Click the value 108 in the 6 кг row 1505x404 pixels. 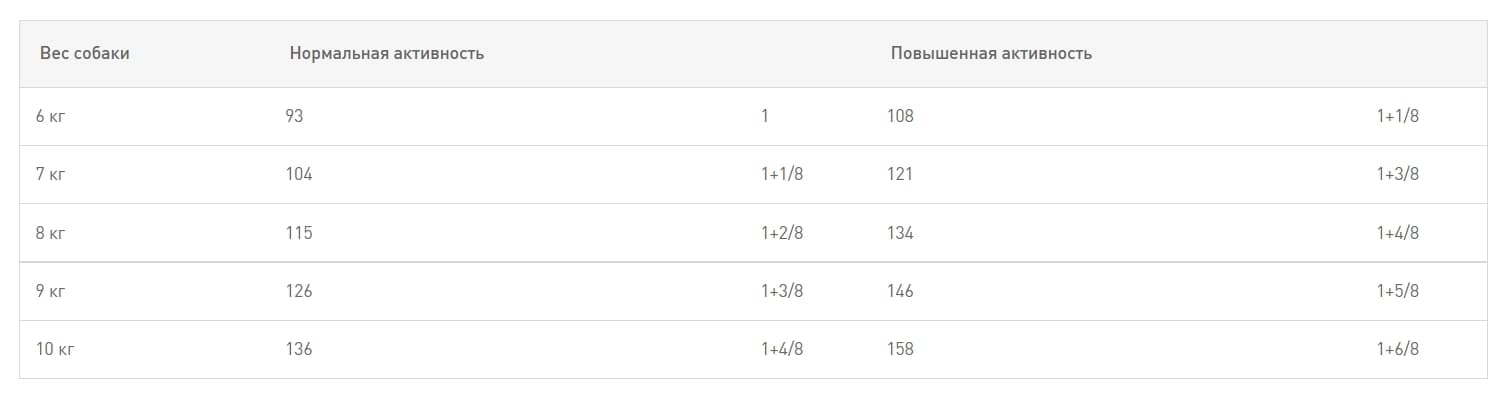click(x=900, y=116)
